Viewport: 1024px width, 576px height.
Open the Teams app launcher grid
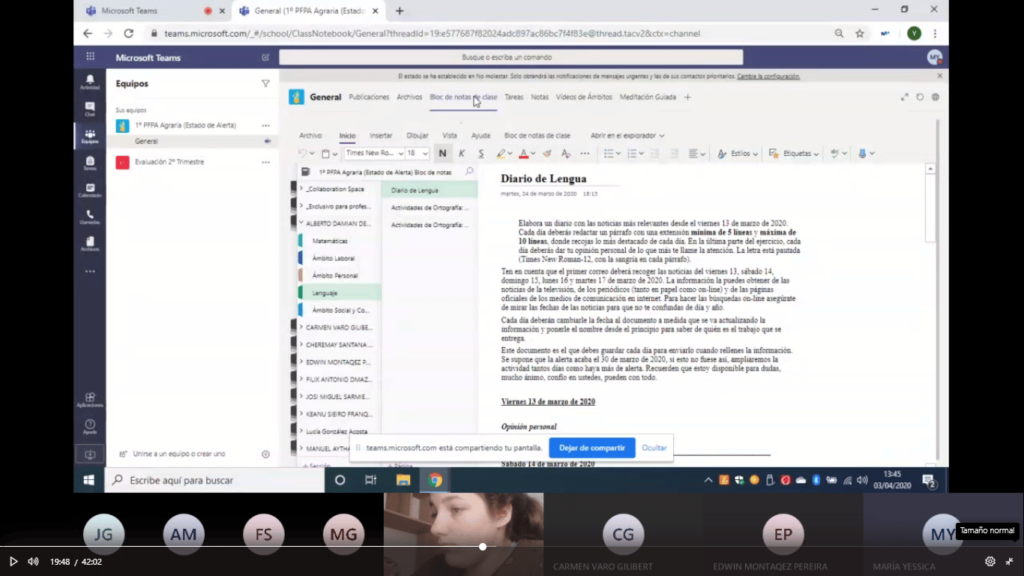(90, 57)
